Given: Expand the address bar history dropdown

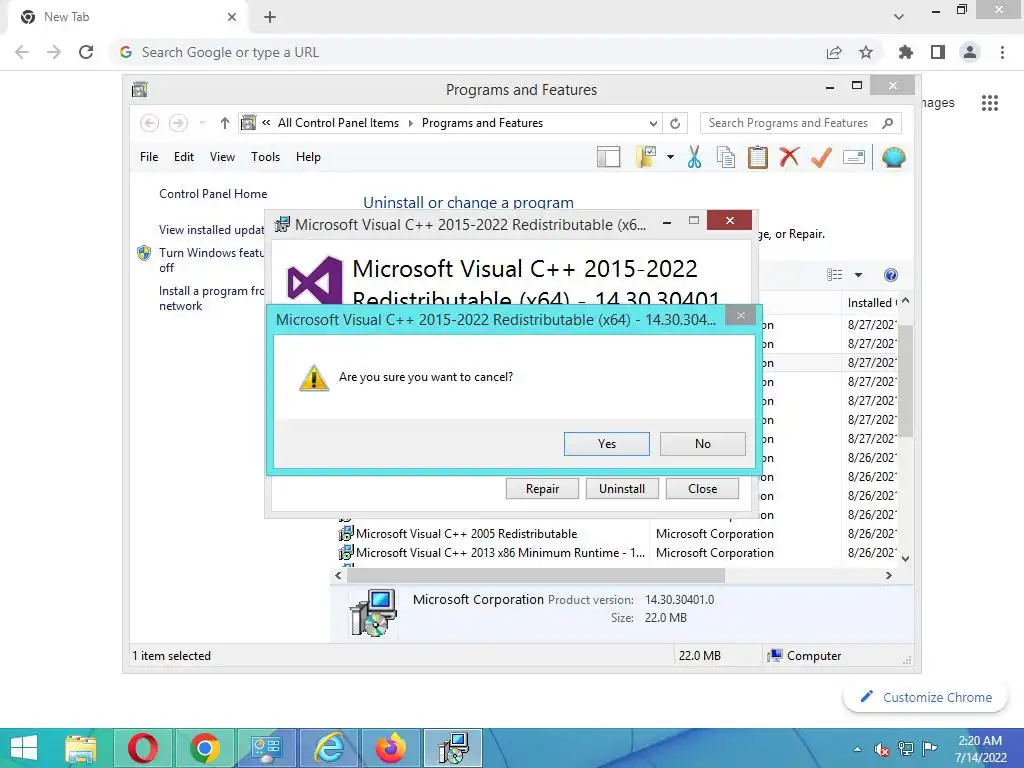Looking at the screenshot, I should [x=653, y=123].
